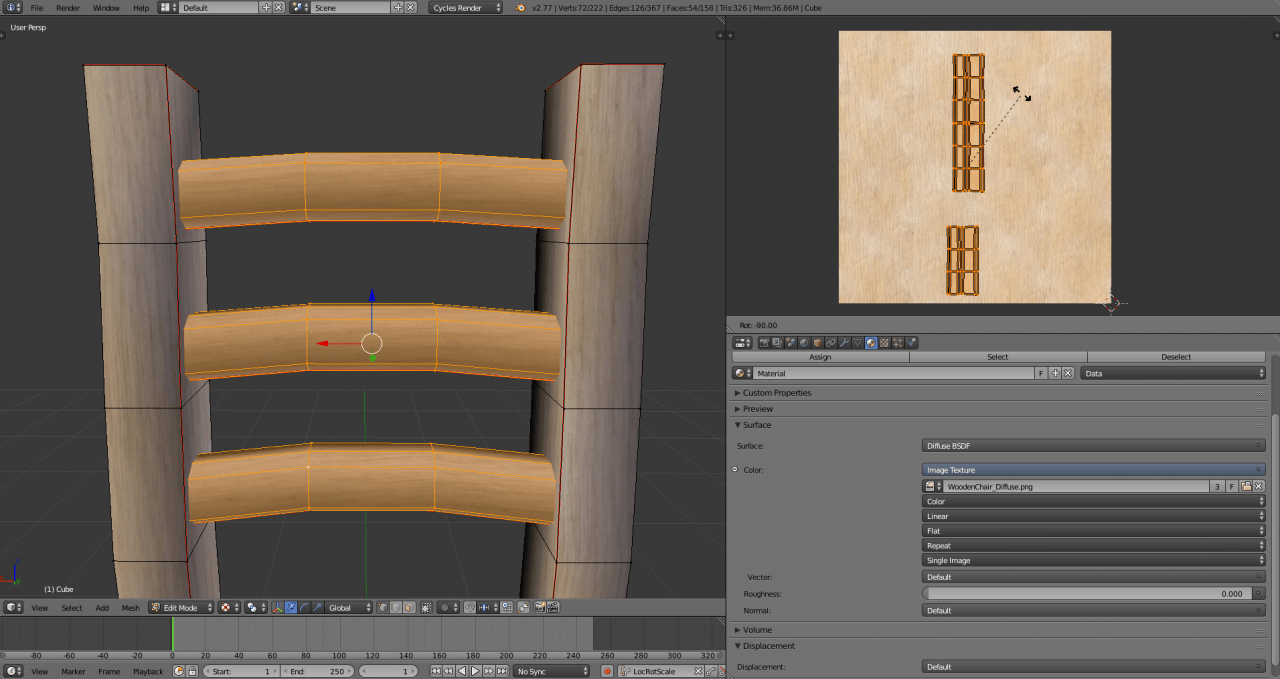Click the Assign button

pos(820,357)
